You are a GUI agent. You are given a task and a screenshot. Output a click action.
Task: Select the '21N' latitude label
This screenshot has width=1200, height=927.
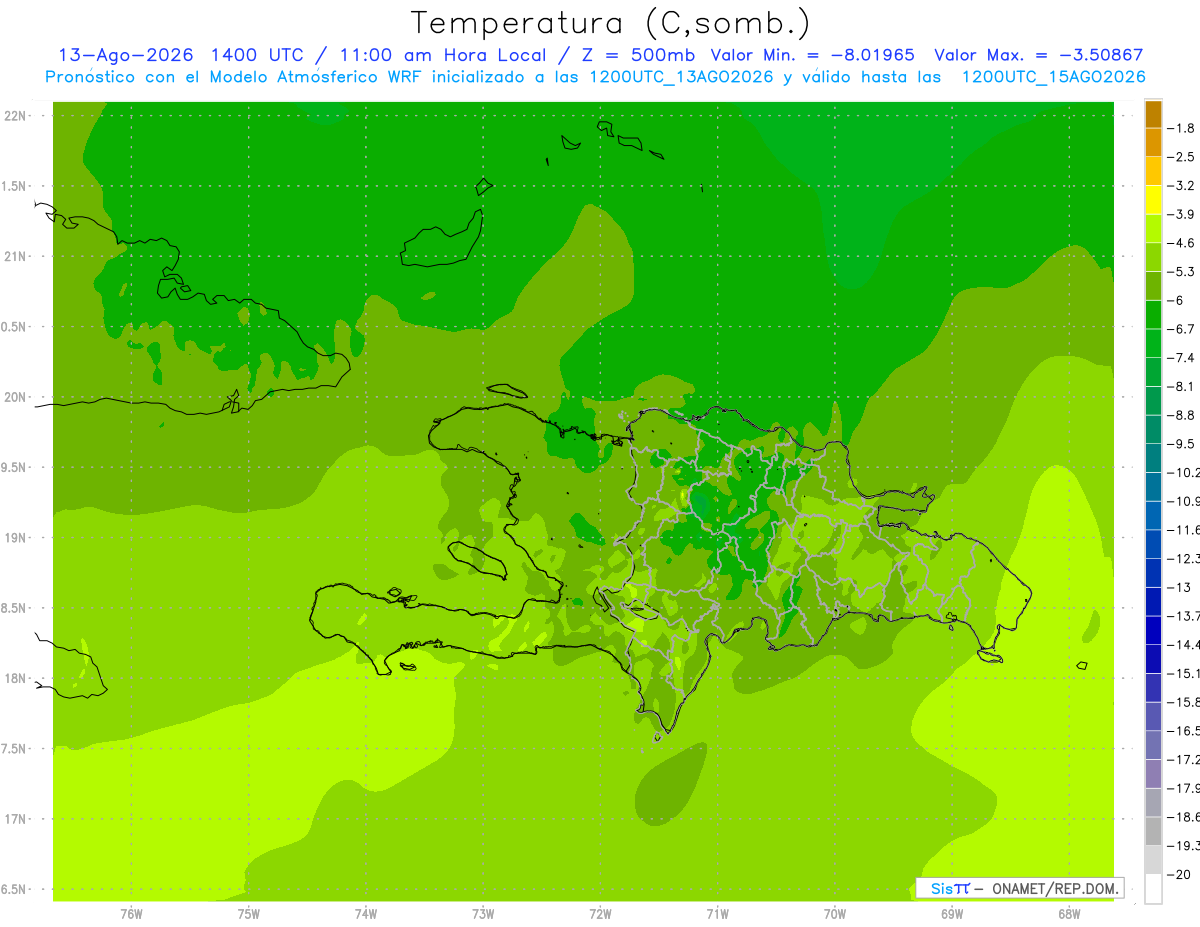click(15, 257)
